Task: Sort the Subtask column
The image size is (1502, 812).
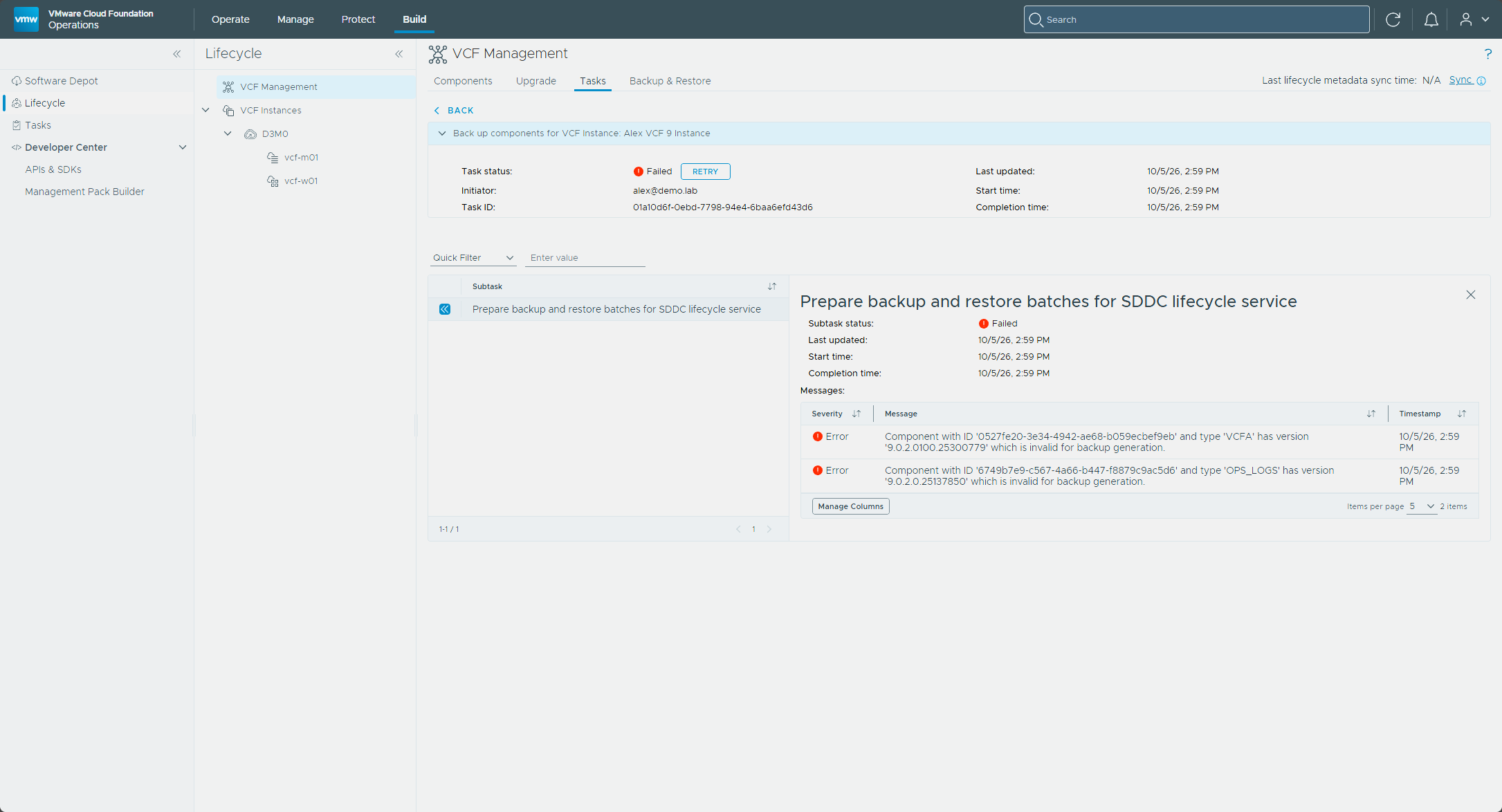Action: 772,286
